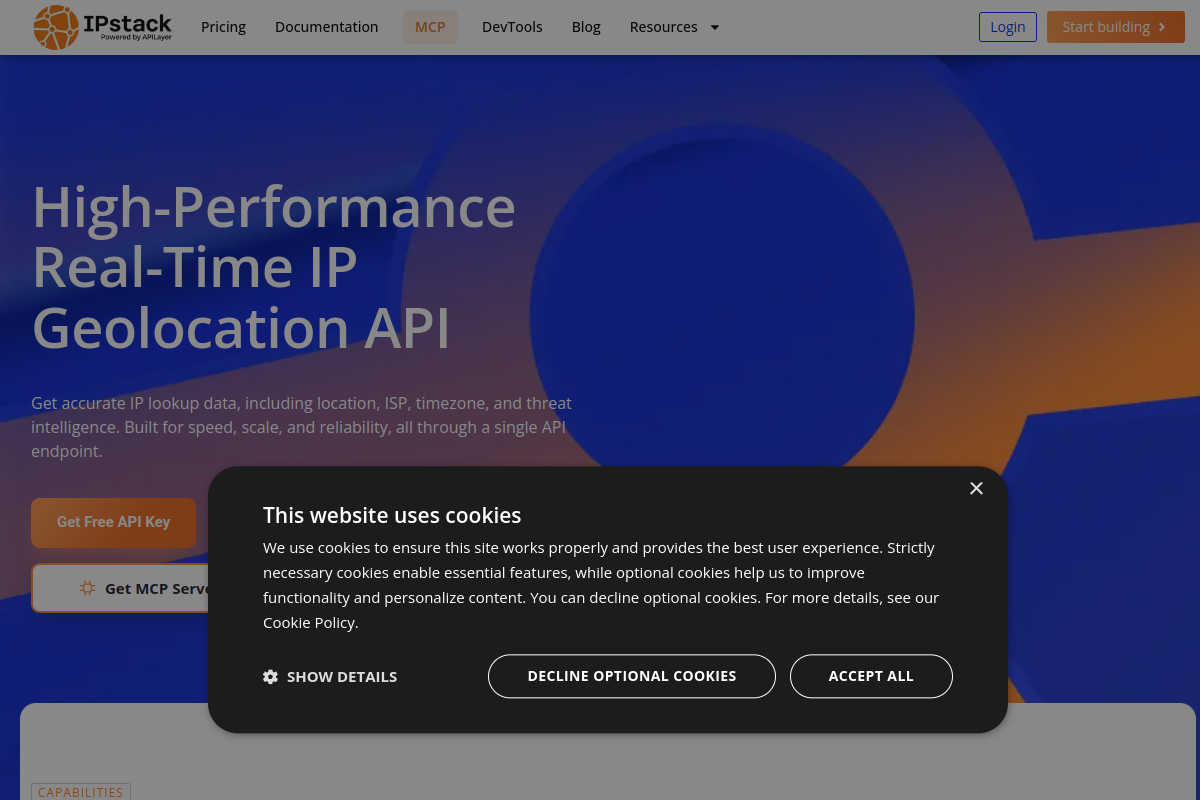Screen dimensions: 1200x800
Task: Close the cookie banner with X
Action: 976,488
